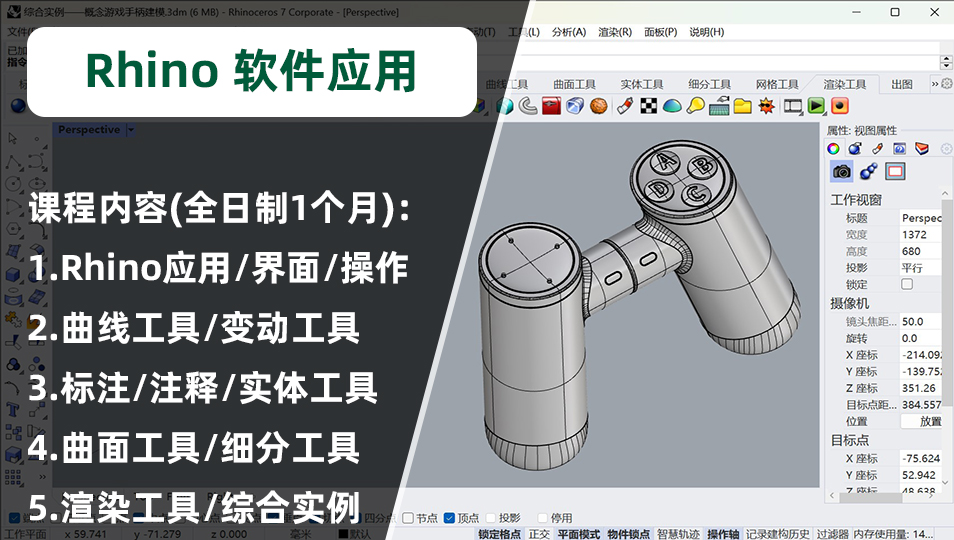
Task: Click the cyan shaded box render icon
Action: pos(505,106)
